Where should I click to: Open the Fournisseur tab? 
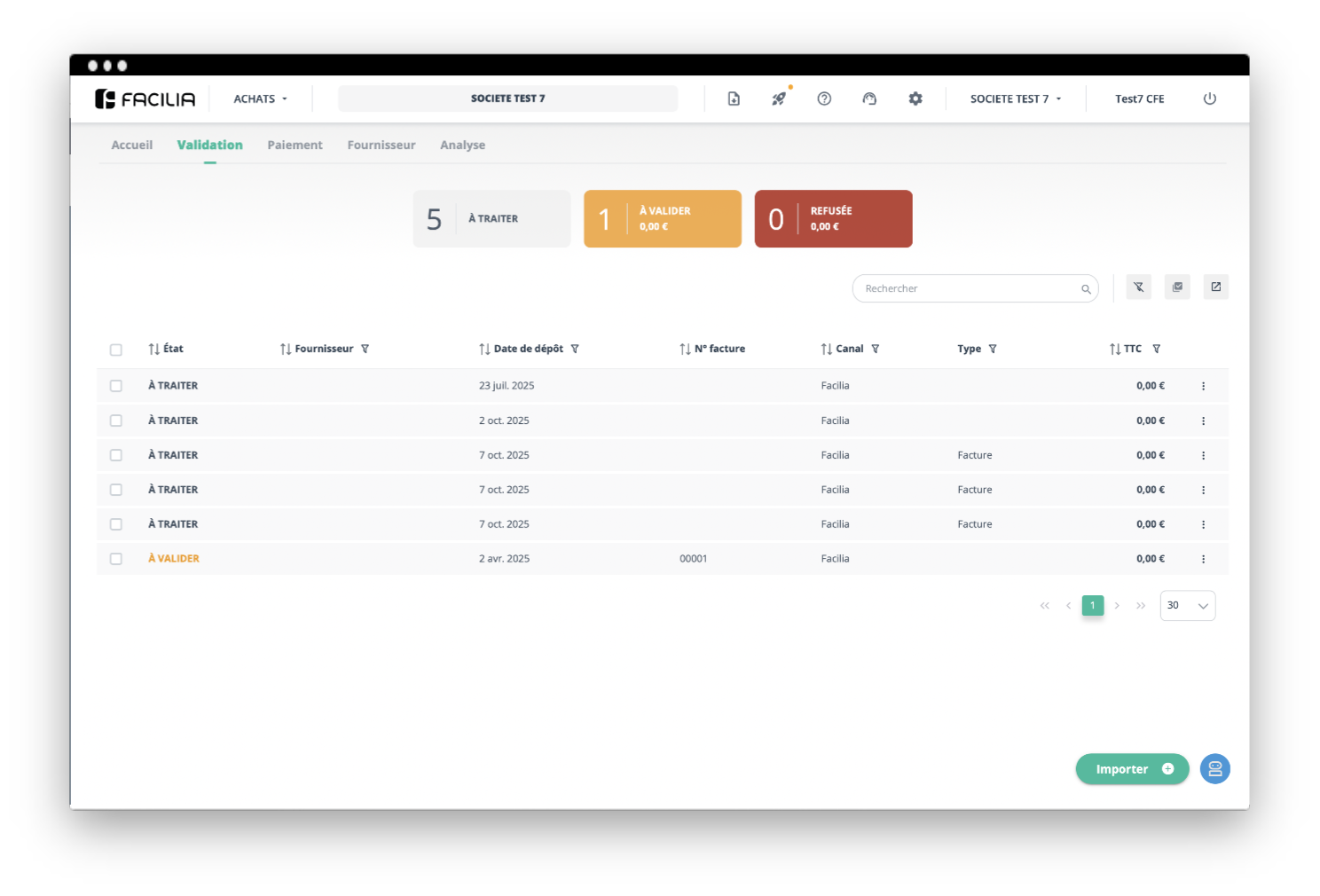381,145
